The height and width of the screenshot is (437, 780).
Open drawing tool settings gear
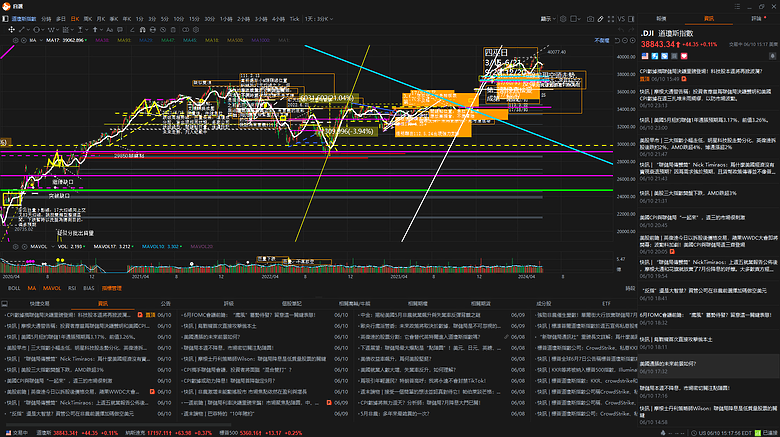click(196, 30)
